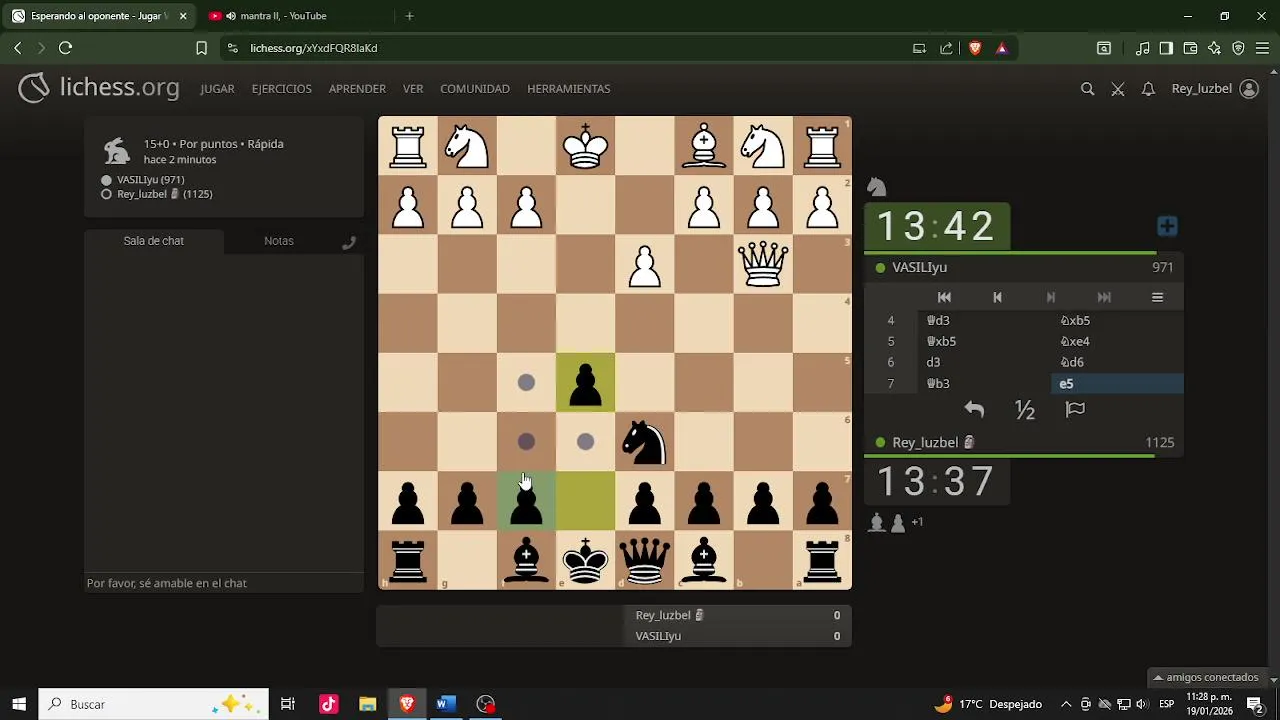Share this page icon in address bar
The height and width of the screenshot is (720, 1280).
(x=946, y=48)
